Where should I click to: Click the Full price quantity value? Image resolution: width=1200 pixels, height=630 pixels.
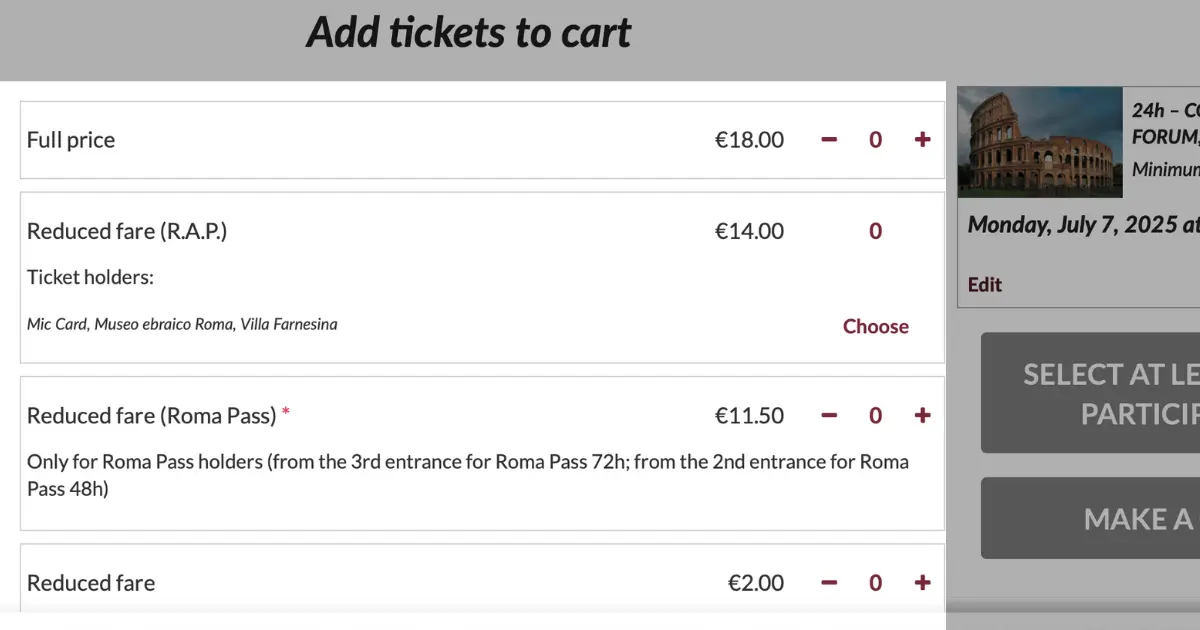click(x=875, y=140)
